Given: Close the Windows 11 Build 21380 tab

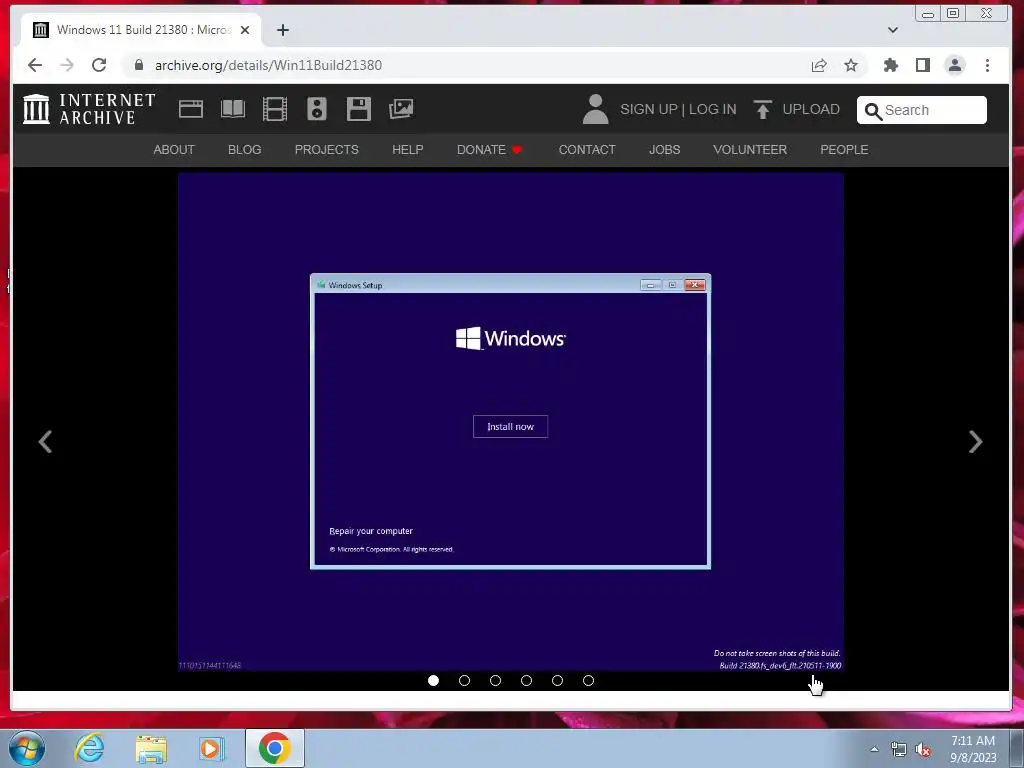Looking at the screenshot, I should (x=245, y=30).
